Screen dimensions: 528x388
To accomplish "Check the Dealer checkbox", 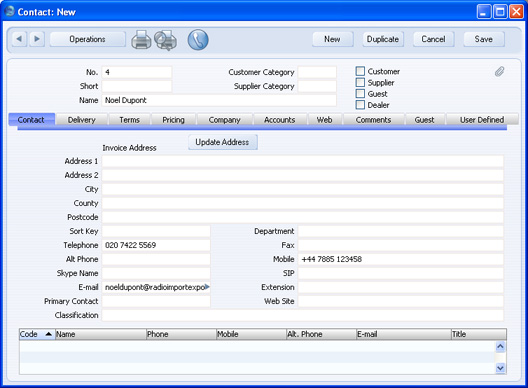I will click(360, 105).
